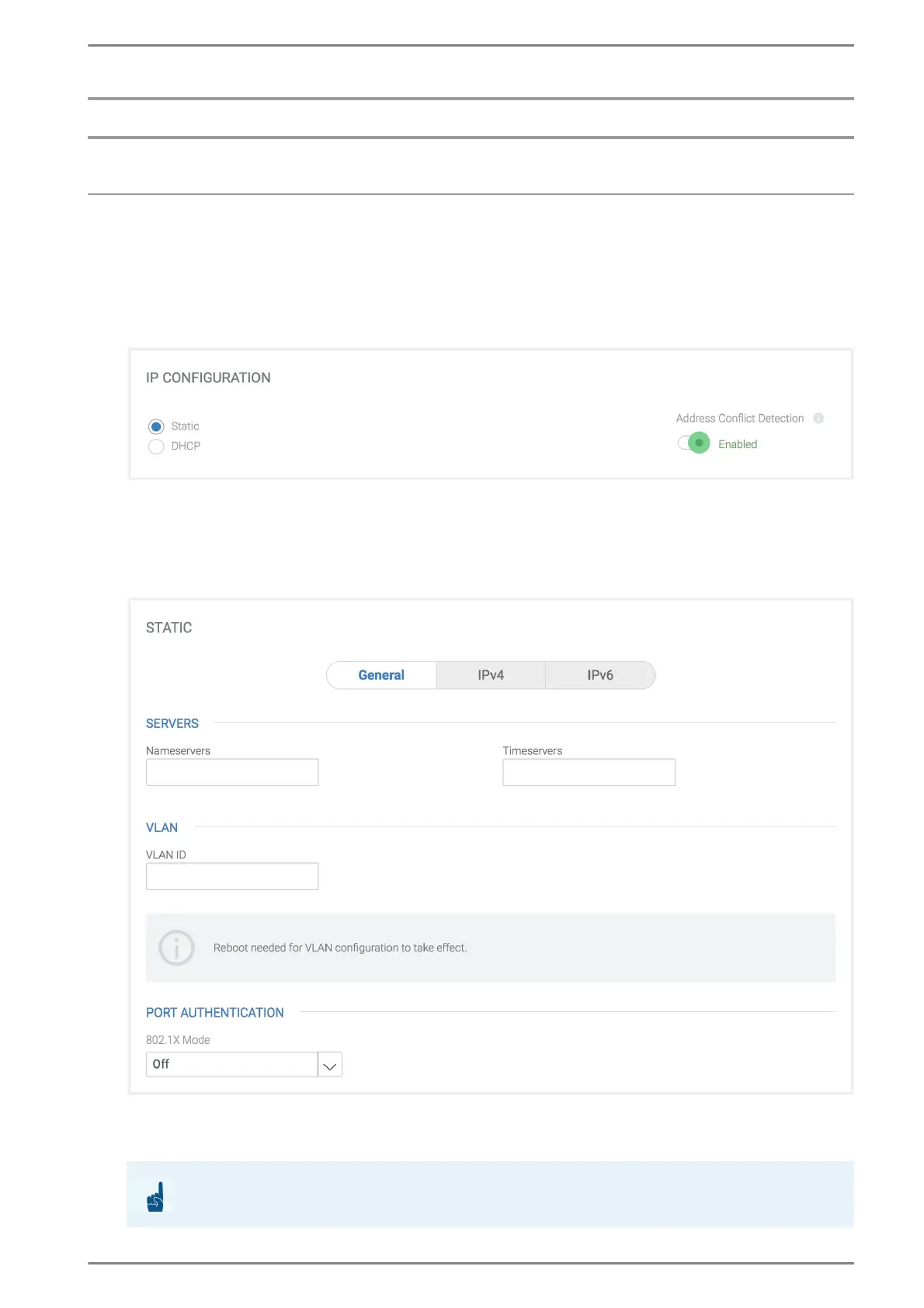Click the DHCP option label
The height and width of the screenshot is (1308, 924).
coord(186,447)
